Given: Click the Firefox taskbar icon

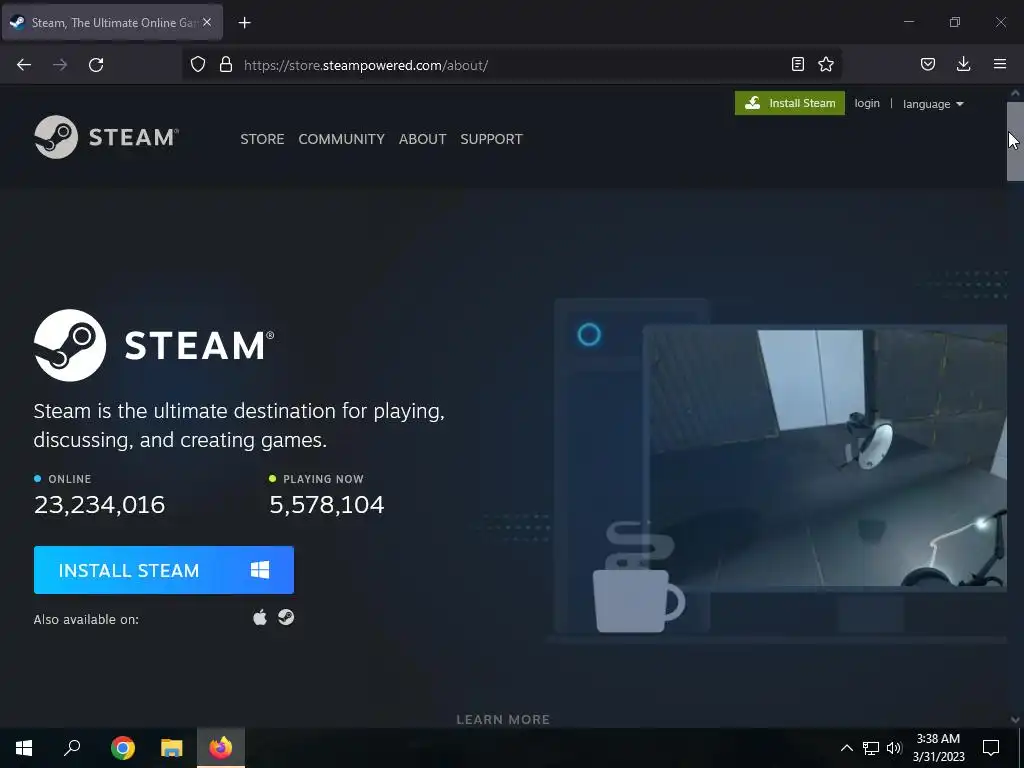Looking at the screenshot, I should click(x=221, y=748).
